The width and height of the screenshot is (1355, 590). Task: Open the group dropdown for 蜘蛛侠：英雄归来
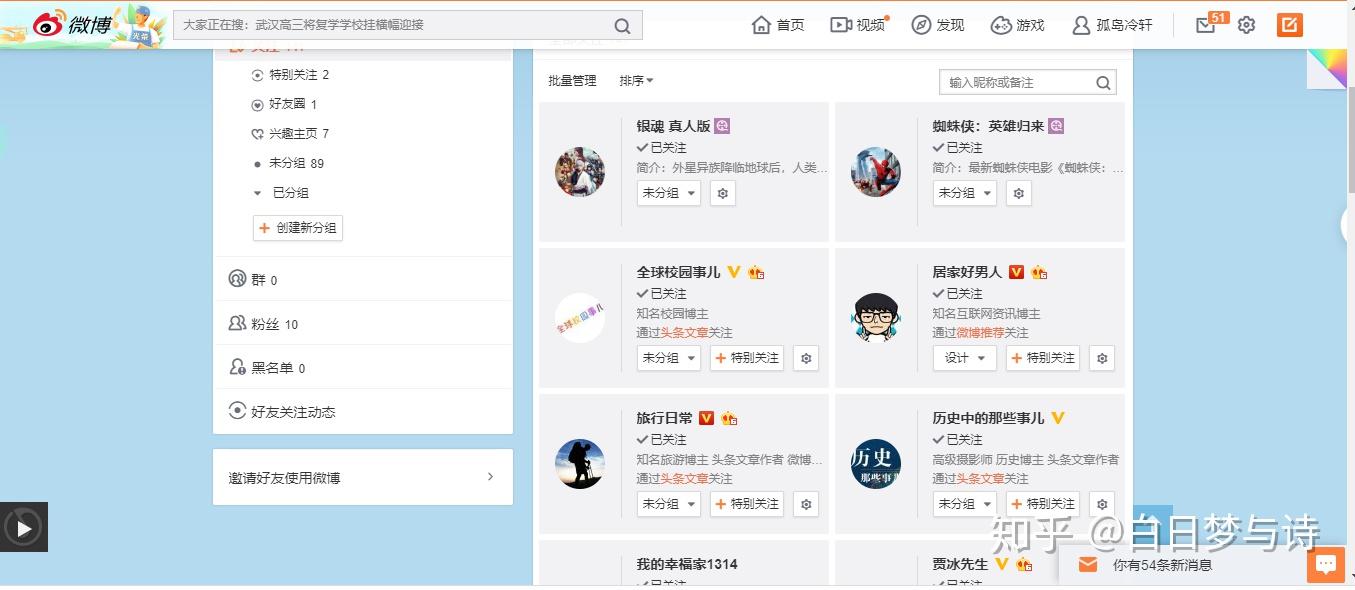[965, 193]
